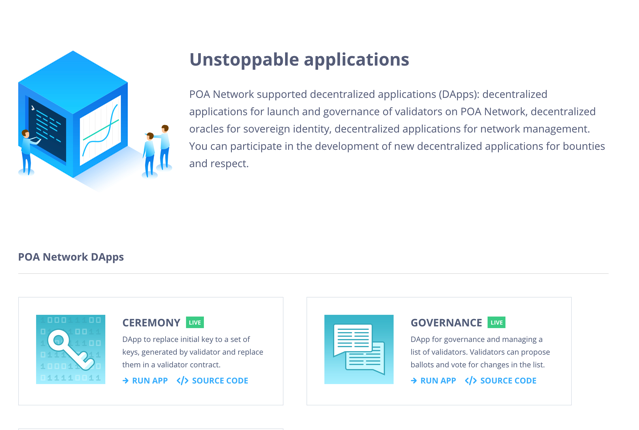The height and width of the screenshot is (430, 639).
Task: Select the CEREMONY card title
Action: tap(151, 323)
